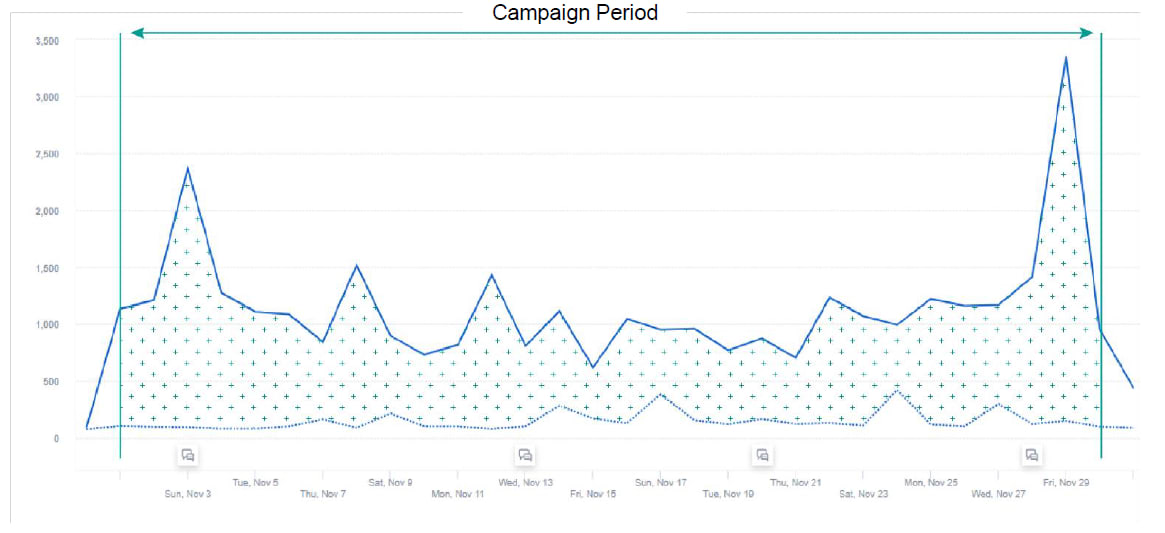Click the Tue, Nov 5 date label
The width and height of the screenshot is (1165, 533).
(255, 482)
